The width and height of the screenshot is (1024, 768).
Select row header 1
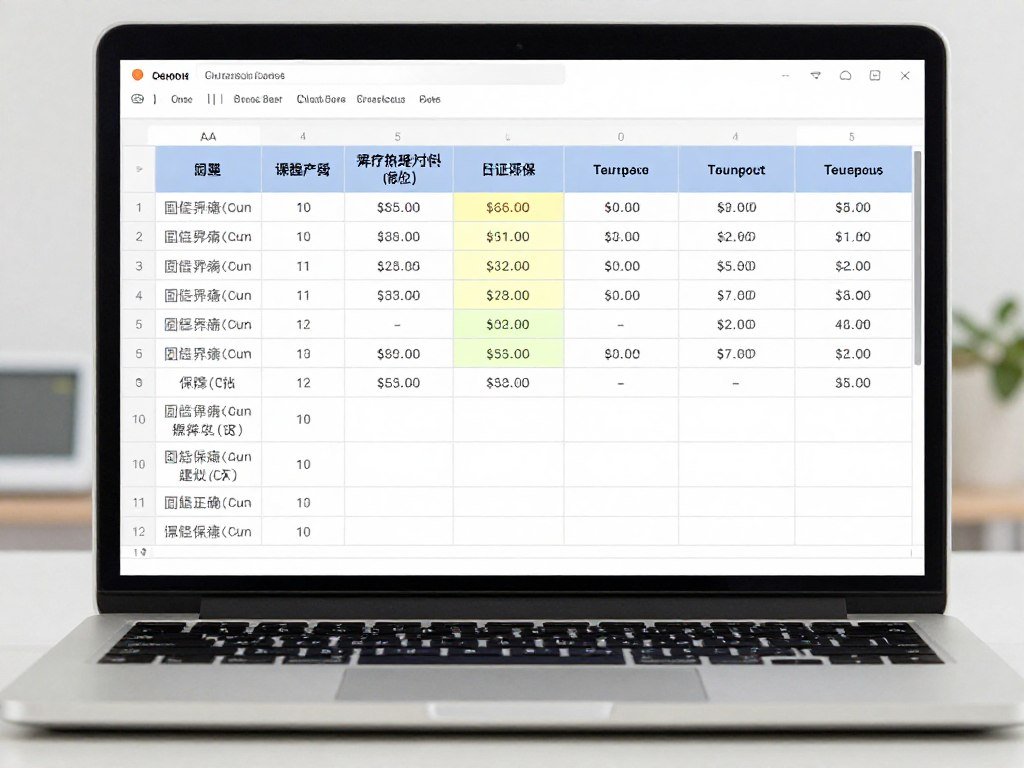coord(138,208)
